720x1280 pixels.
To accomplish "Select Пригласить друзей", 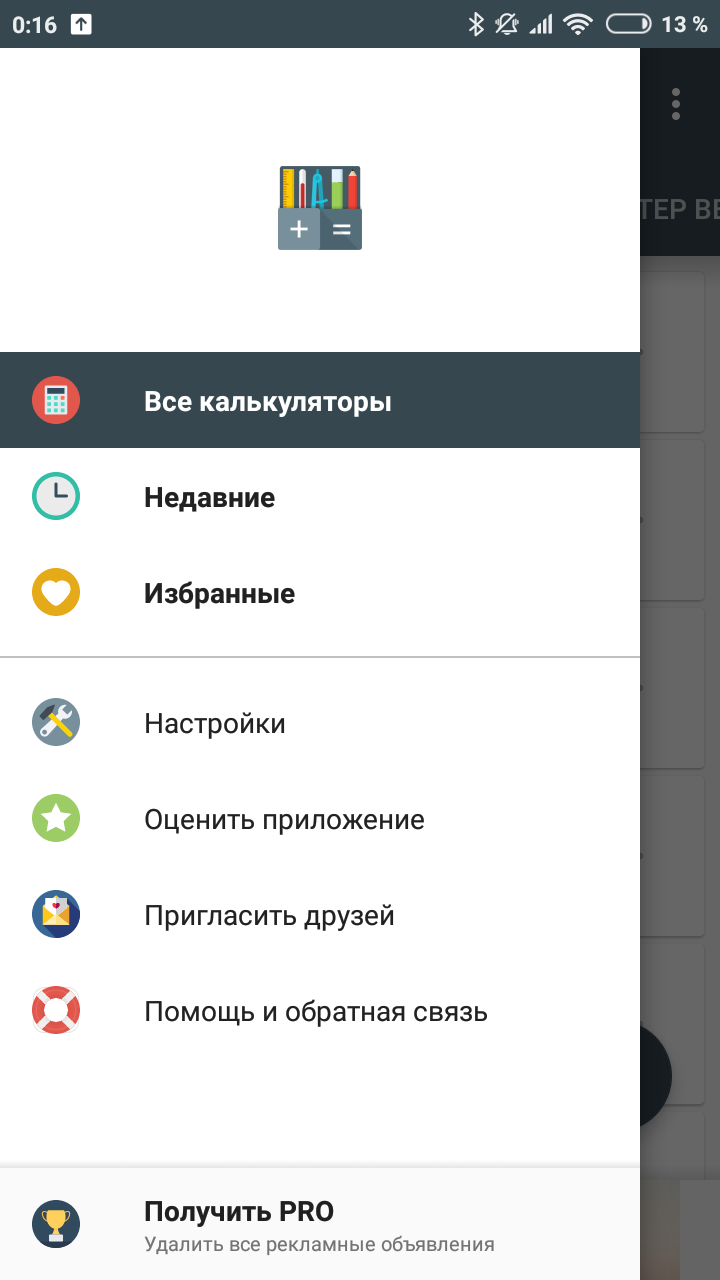I will (320, 915).
